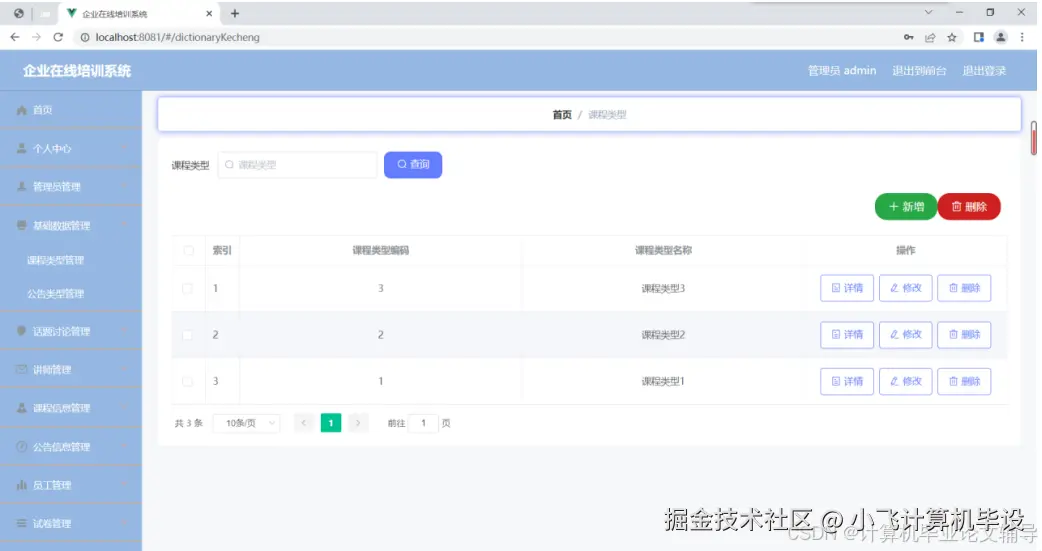
Task: Expand the 讲师管理 sidebar menu
Action: [71, 370]
